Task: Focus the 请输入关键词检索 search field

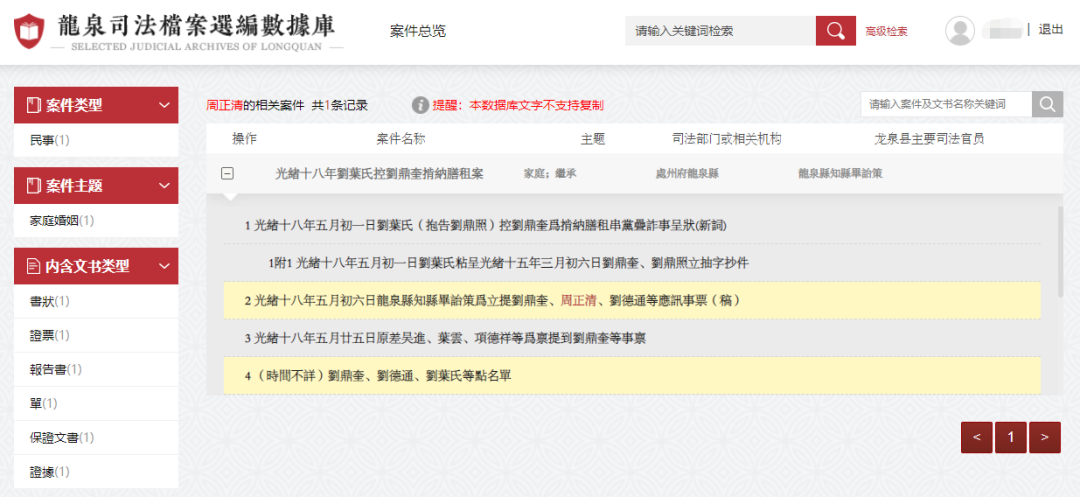Action: pos(720,31)
